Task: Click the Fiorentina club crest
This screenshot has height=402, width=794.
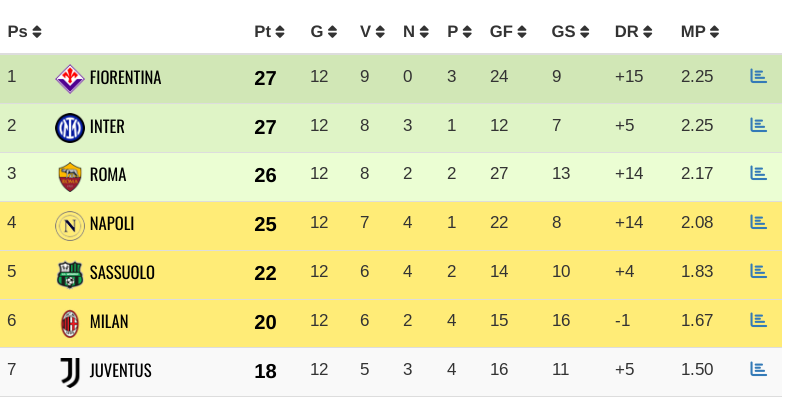Action: pos(70,78)
